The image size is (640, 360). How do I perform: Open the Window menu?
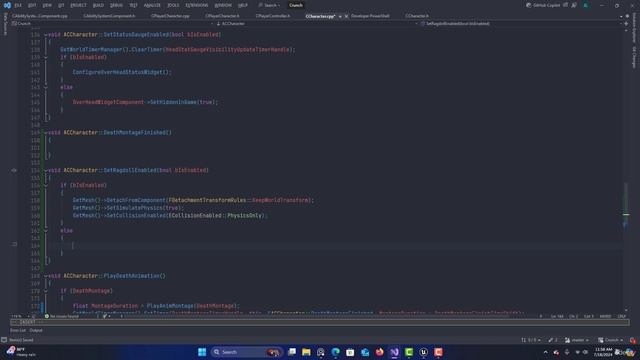[x=223, y=5]
